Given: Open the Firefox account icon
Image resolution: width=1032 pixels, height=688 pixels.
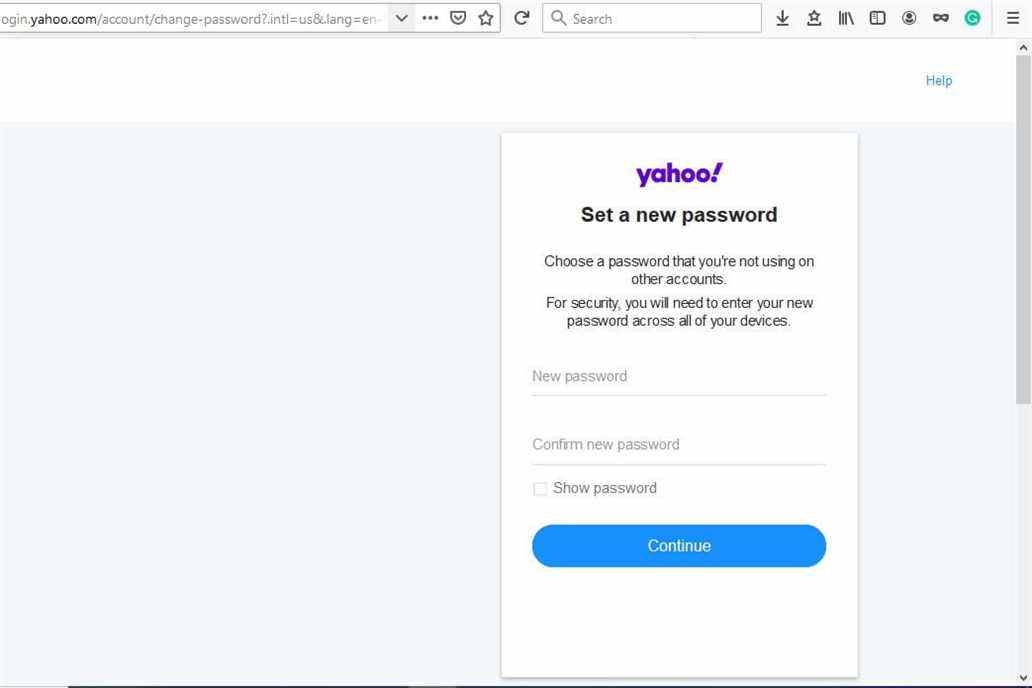Looking at the screenshot, I should pyautogui.click(x=909, y=18).
